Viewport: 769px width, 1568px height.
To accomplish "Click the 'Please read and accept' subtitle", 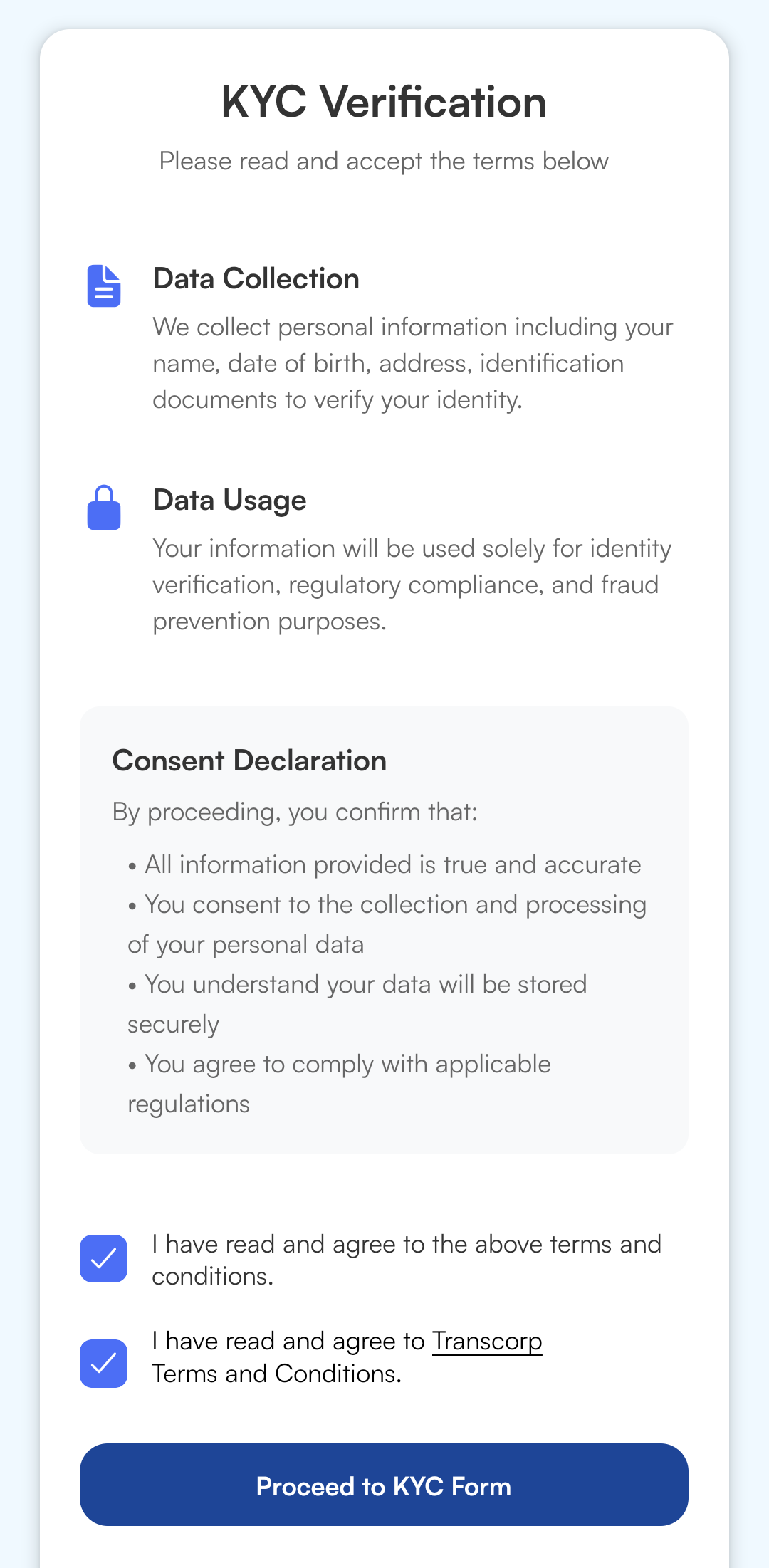I will [384, 162].
